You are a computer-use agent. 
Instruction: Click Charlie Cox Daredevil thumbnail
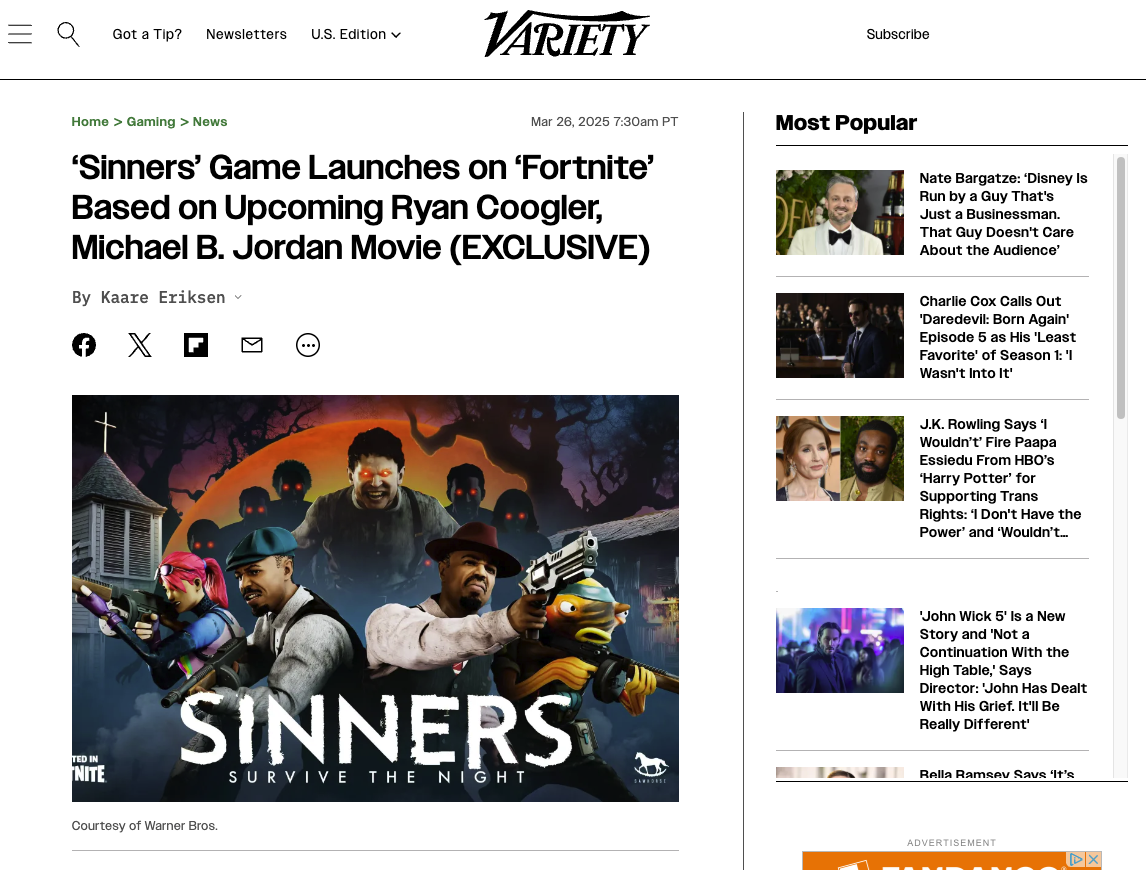pyautogui.click(x=840, y=336)
